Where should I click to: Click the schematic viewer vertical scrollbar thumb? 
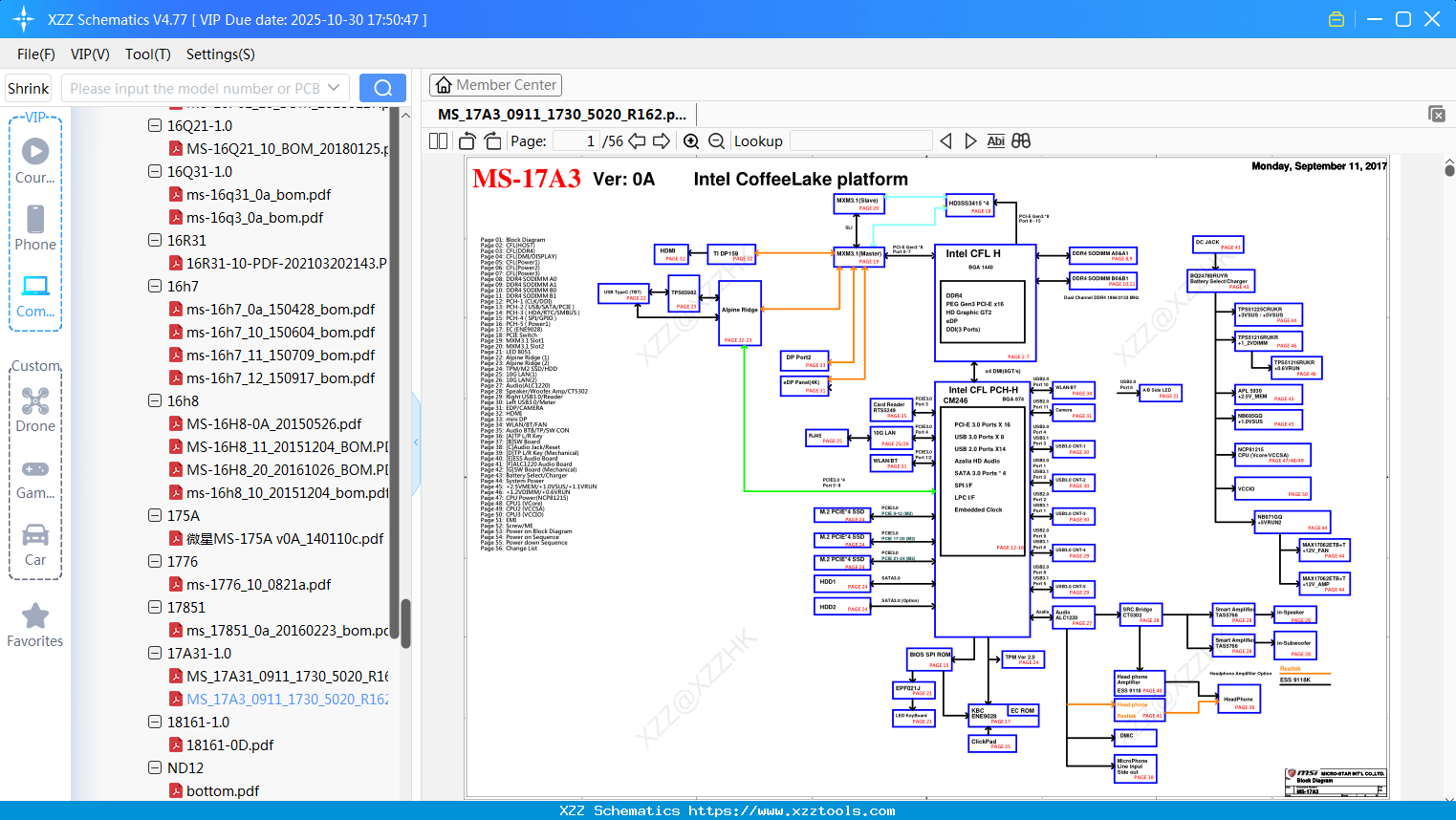click(1449, 168)
